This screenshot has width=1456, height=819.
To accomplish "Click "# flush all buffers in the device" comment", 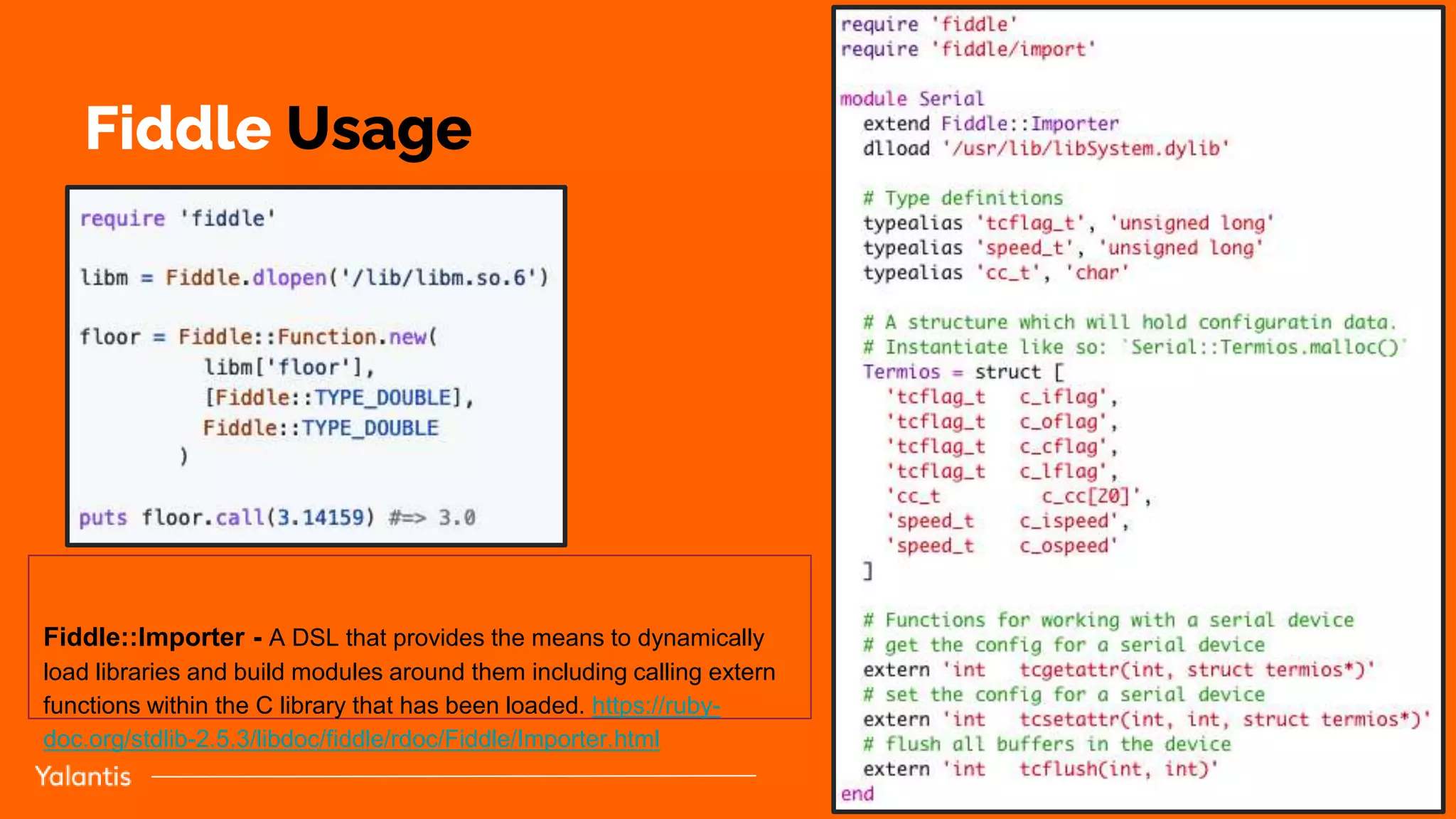I will click(1047, 744).
